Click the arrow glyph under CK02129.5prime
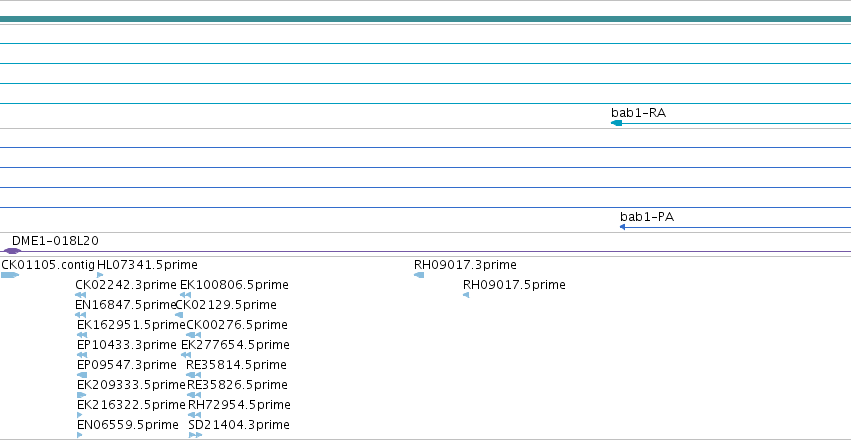The height and width of the screenshot is (440, 851). tap(179, 315)
